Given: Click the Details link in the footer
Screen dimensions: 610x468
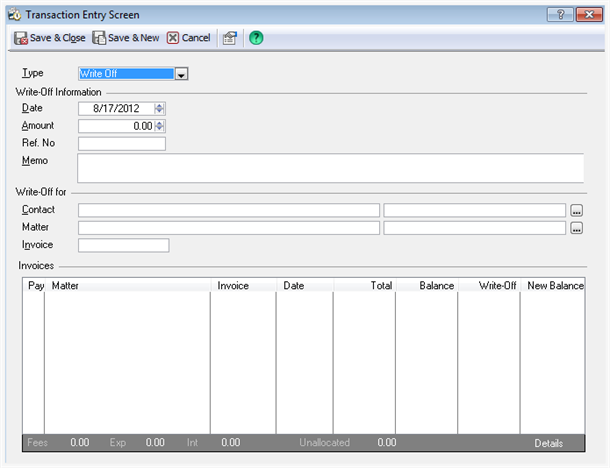Looking at the screenshot, I should point(548,442).
